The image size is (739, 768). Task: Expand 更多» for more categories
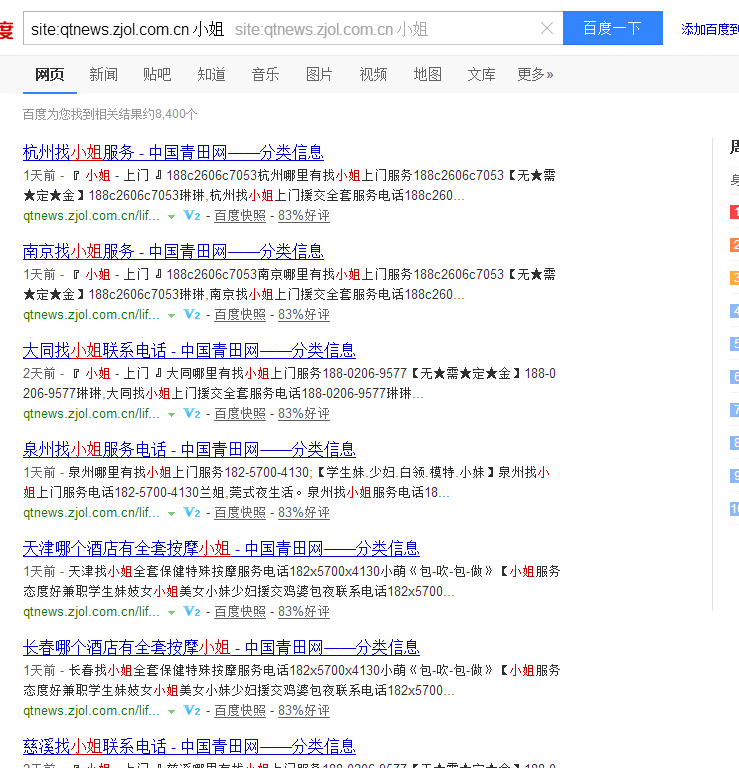point(535,74)
